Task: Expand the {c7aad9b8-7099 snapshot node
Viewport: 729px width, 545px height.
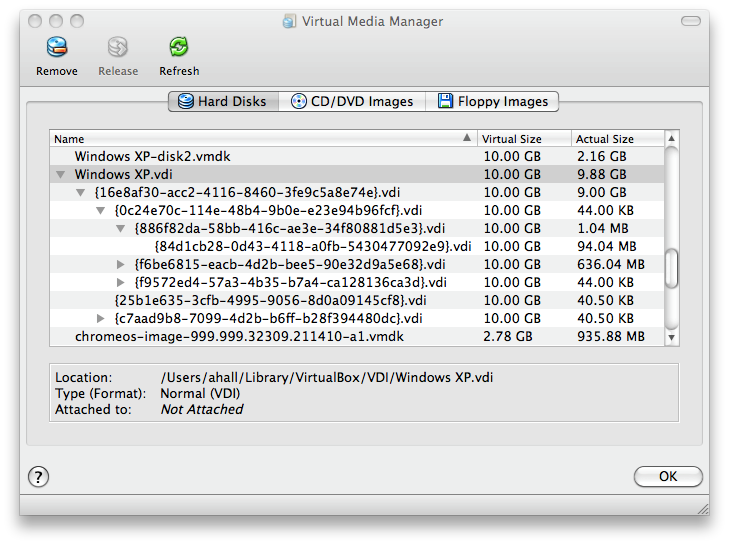Action: [x=101, y=319]
